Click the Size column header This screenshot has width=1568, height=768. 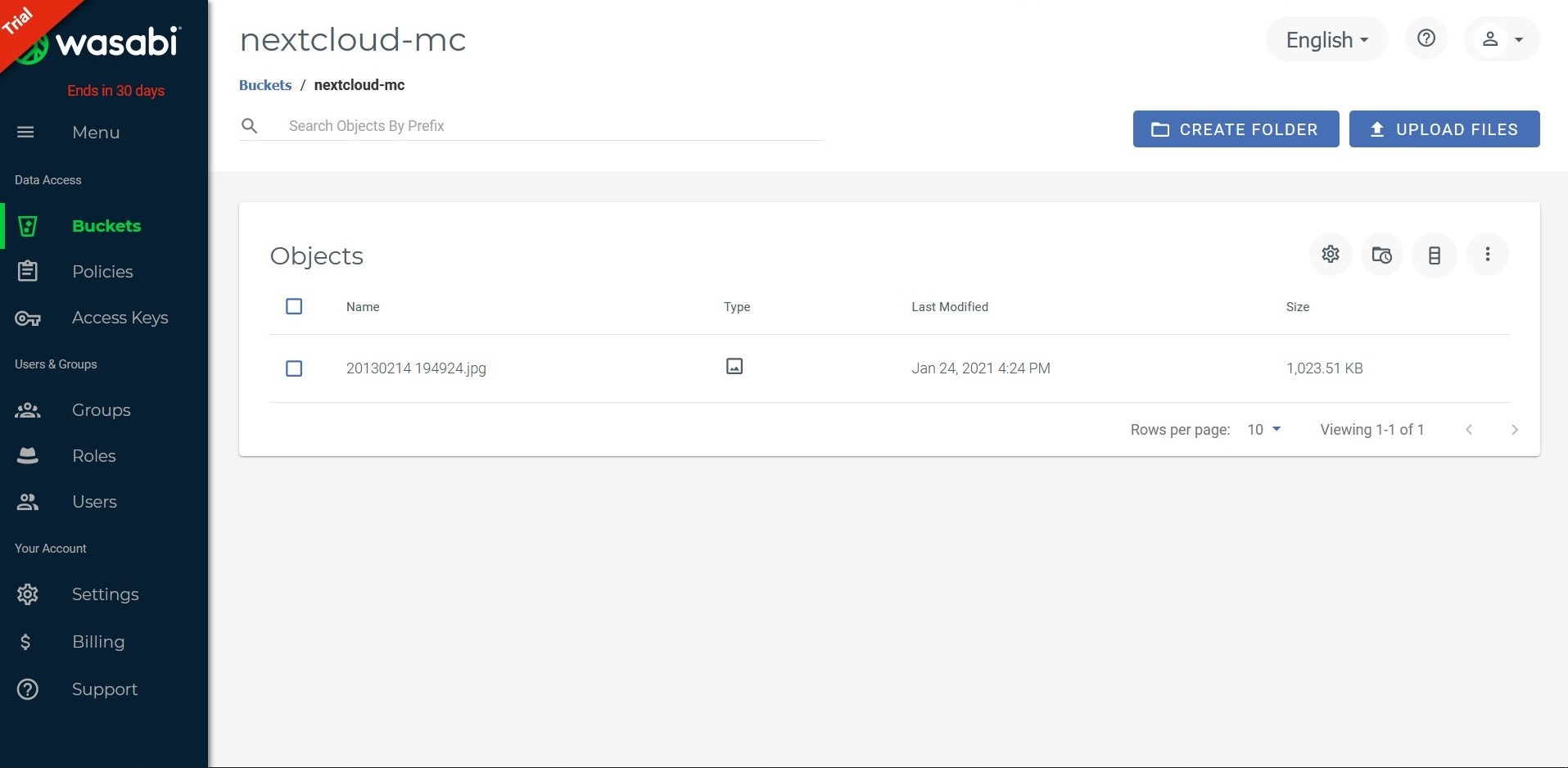pos(1298,307)
